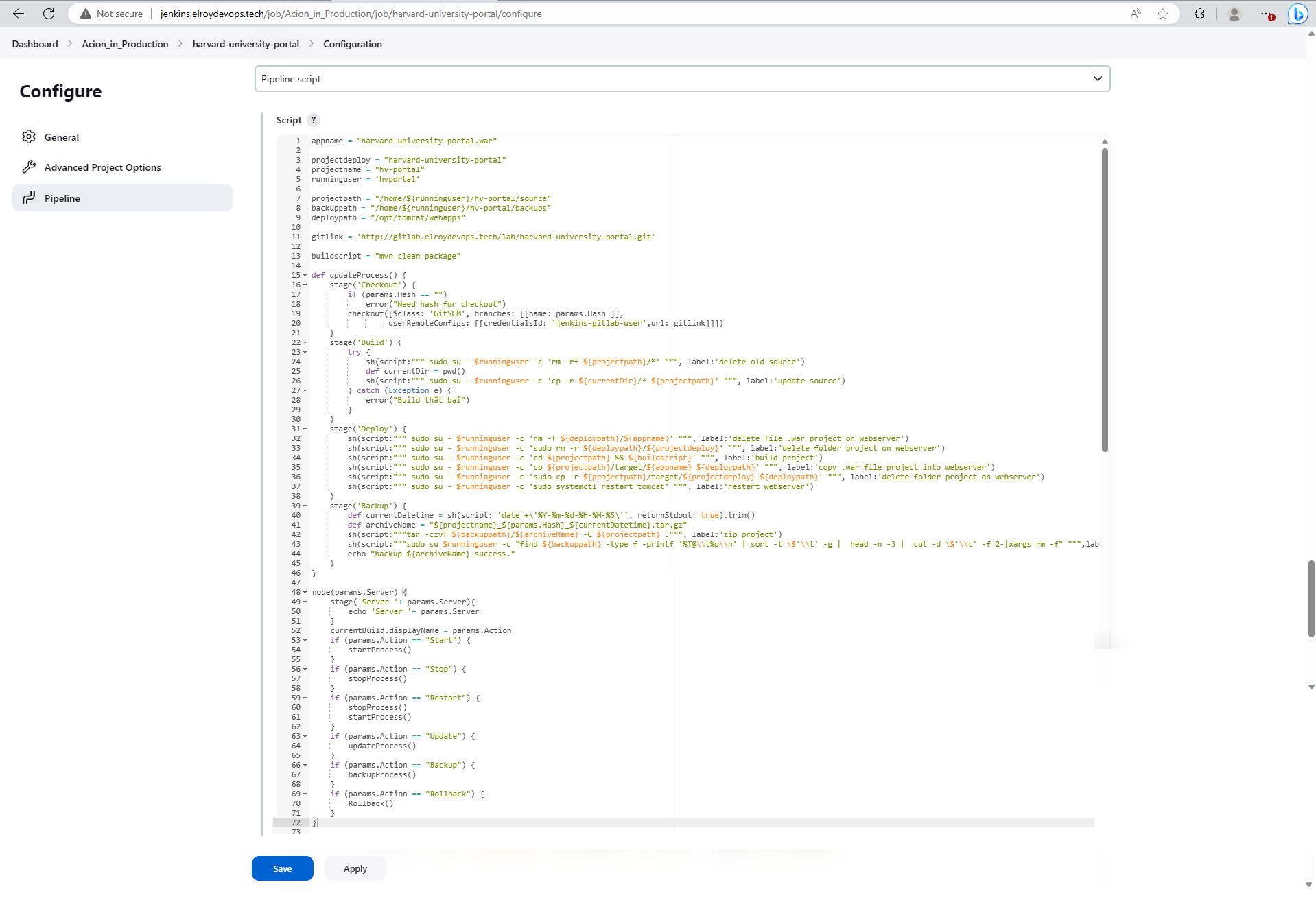The height and width of the screenshot is (900, 1316).
Task: Collapse the Deploy stage fold at line 31
Action: tap(305, 429)
